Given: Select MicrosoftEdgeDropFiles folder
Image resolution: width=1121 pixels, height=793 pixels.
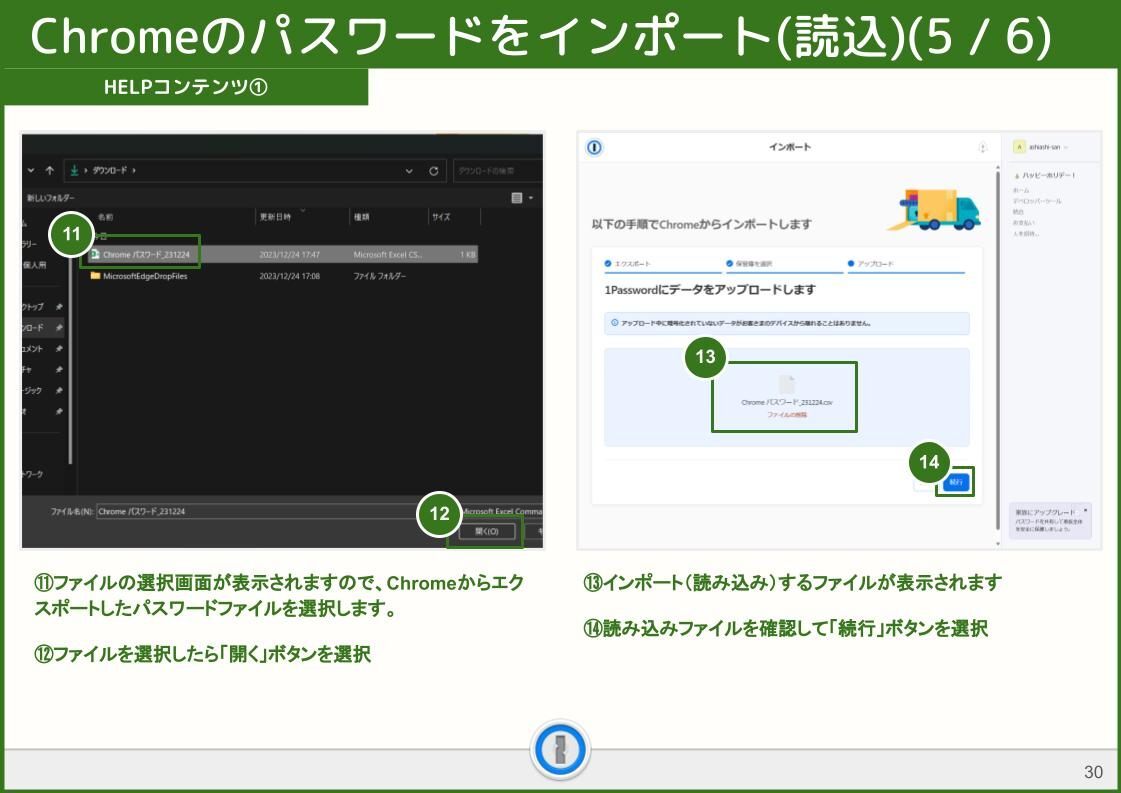Looking at the screenshot, I should (x=145, y=276).
